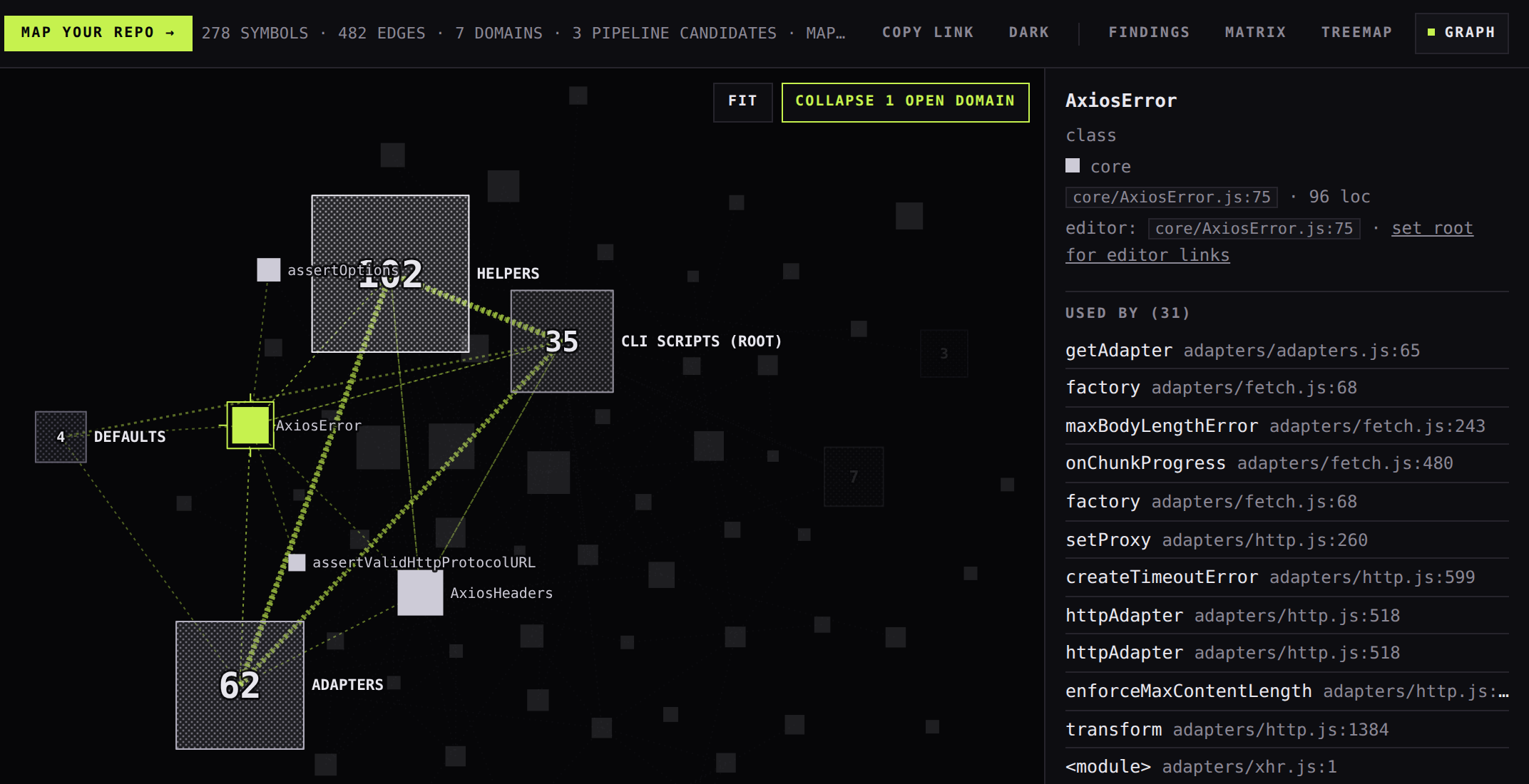The width and height of the screenshot is (1529, 784).
Task: Expand the CLI SCRIPTS domain node 35
Action: 562,341
